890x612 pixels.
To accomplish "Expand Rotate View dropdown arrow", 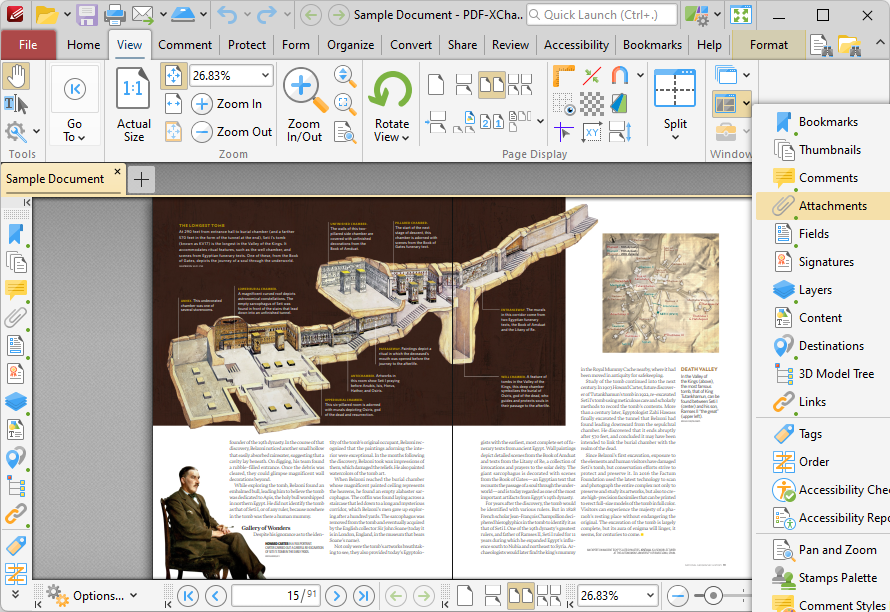I will (x=405, y=137).
